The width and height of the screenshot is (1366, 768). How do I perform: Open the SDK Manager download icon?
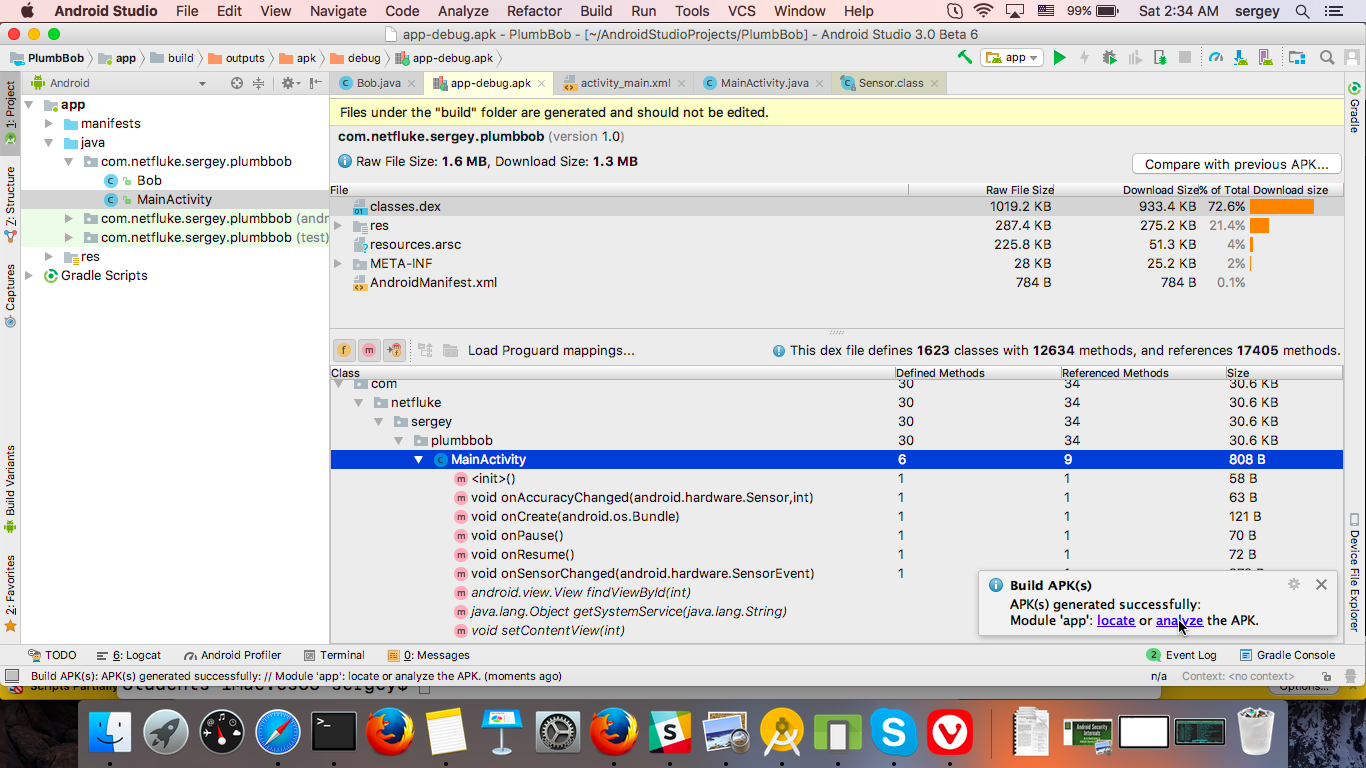[1241, 58]
